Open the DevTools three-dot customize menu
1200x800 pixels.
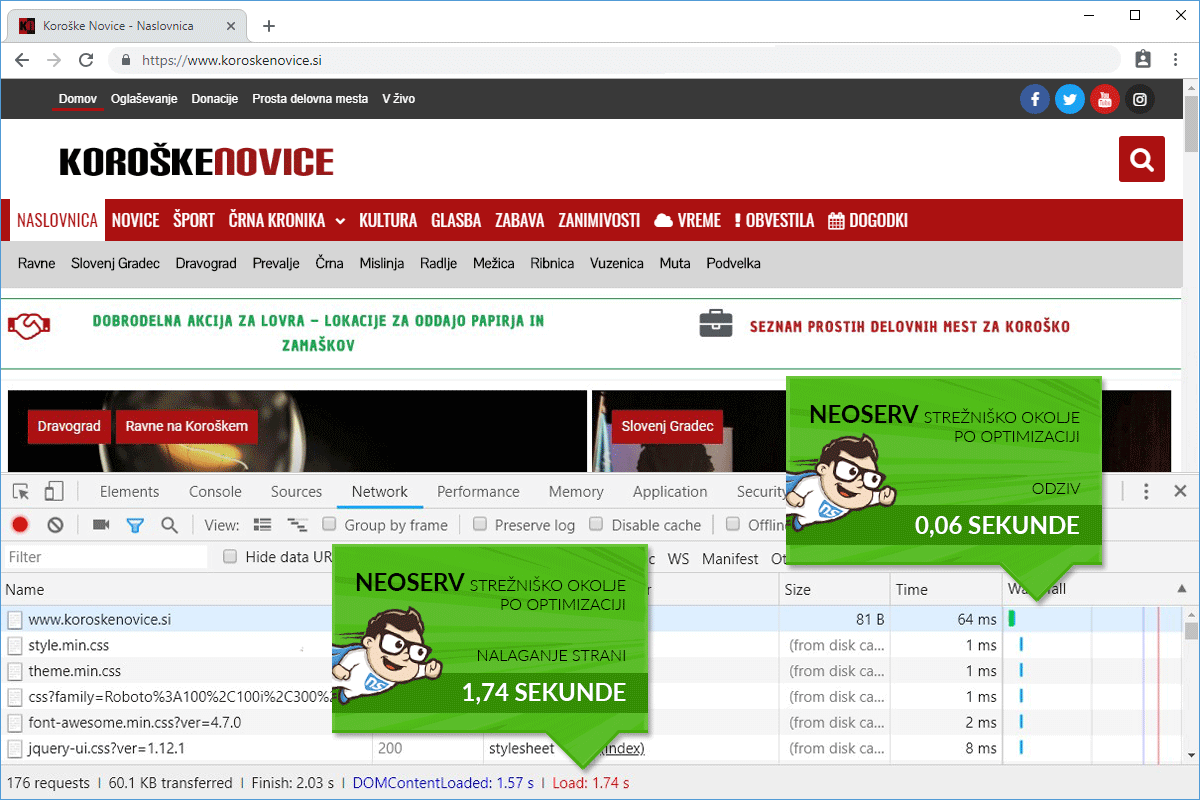click(1146, 491)
